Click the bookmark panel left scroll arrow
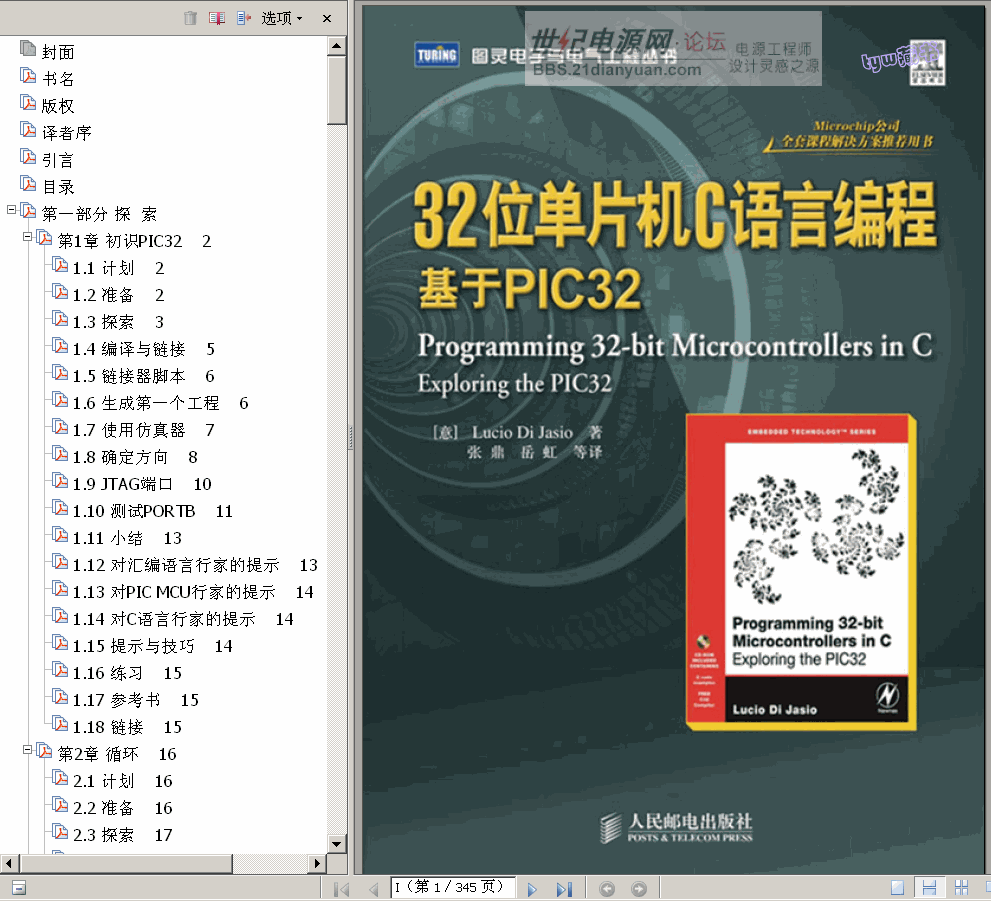The height and width of the screenshot is (901, 991). pyautogui.click(x=8, y=863)
